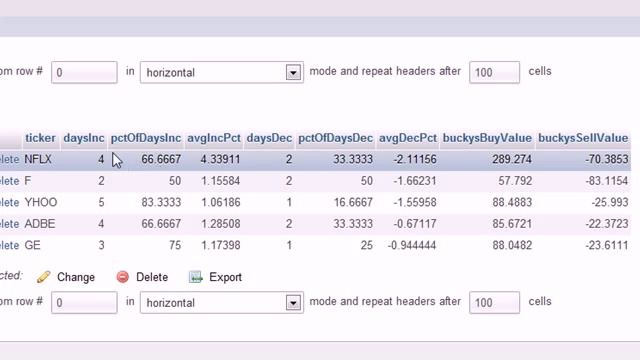Select the GE ticker cell
Screen dimensions: 640x360
tap(32, 245)
